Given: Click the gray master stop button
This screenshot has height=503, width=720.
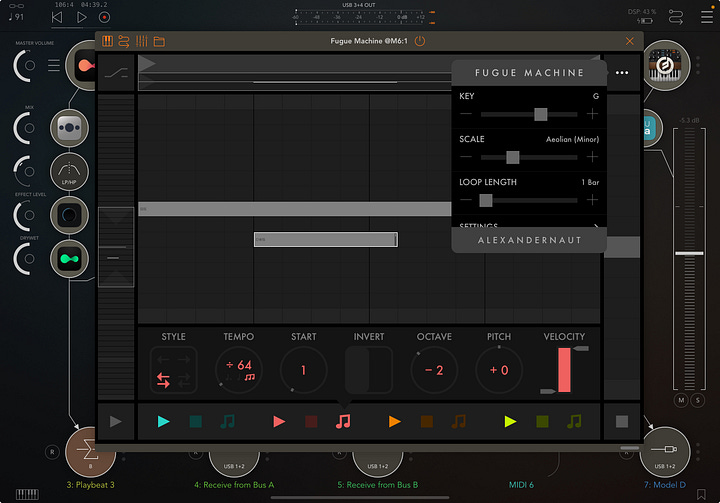Looking at the screenshot, I should pyautogui.click(x=622, y=421).
